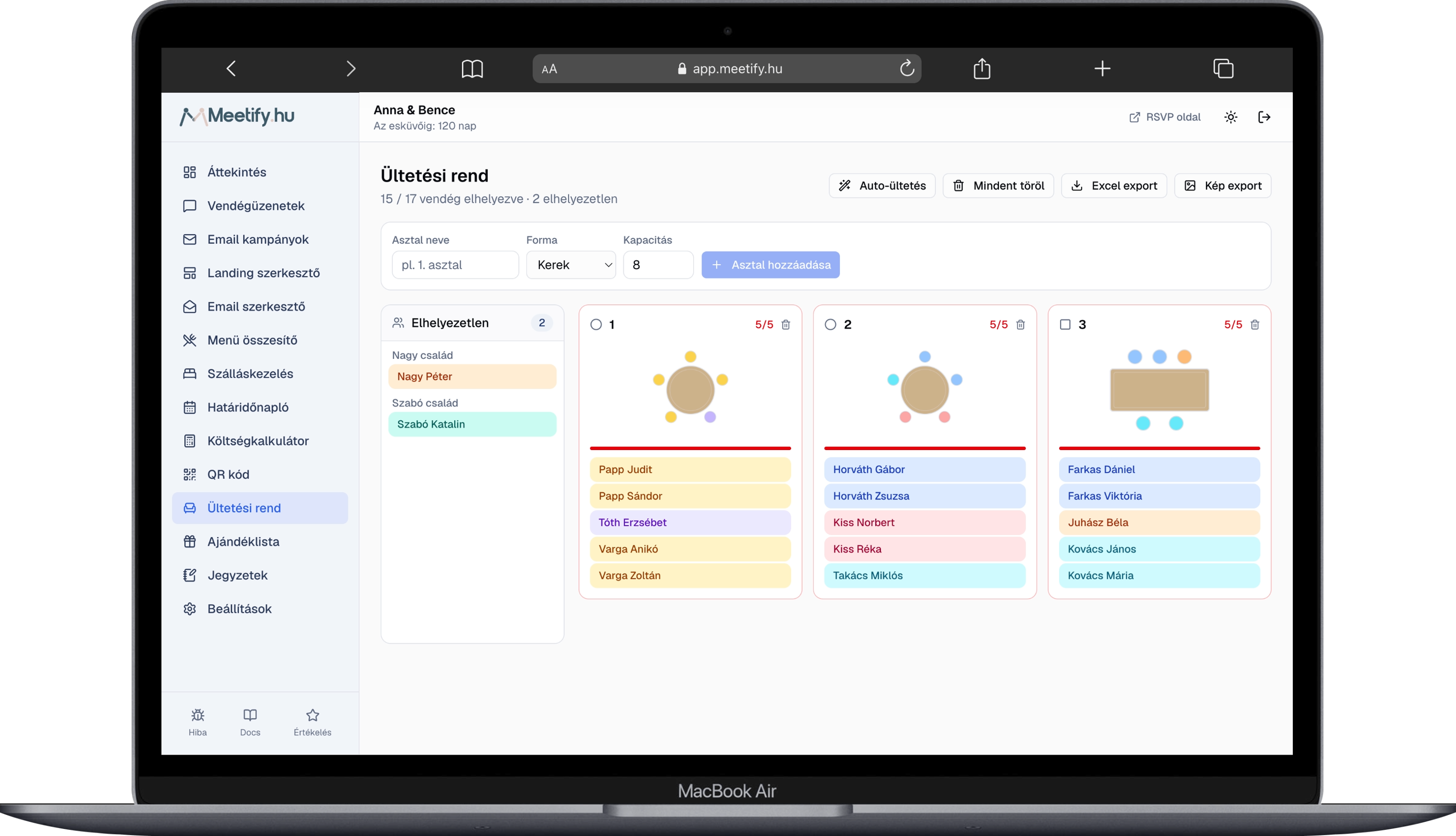Open Email szerkesztő page
The image size is (1456, 836).
pyautogui.click(x=260, y=307)
